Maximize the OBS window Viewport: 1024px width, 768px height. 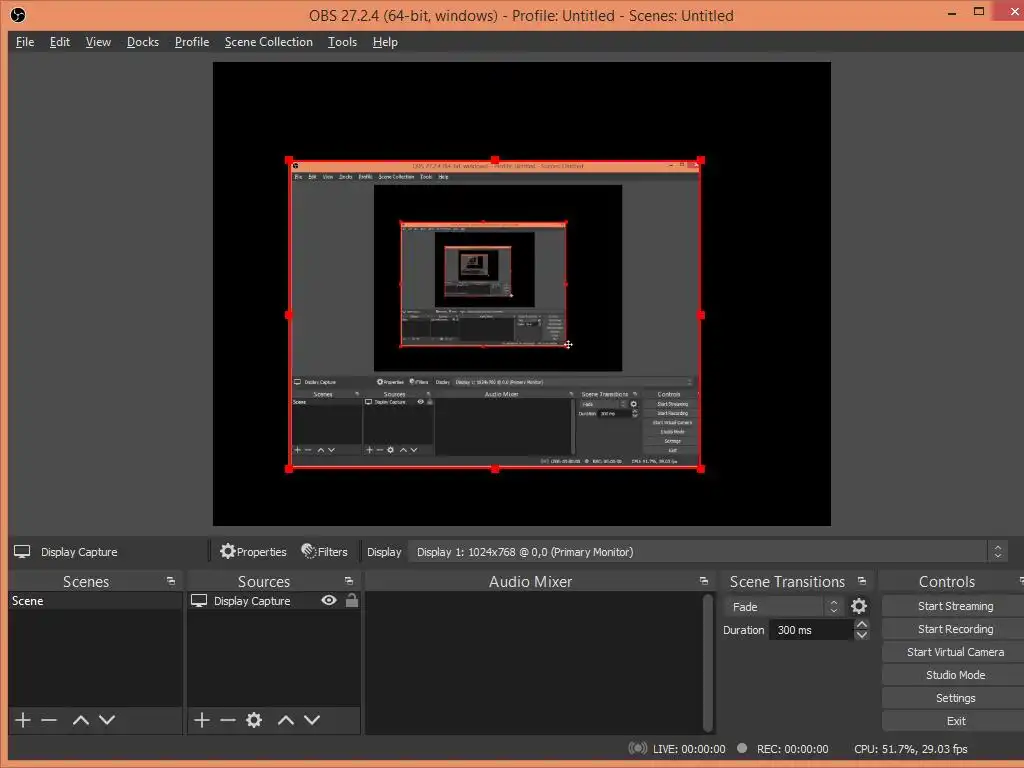coord(978,12)
